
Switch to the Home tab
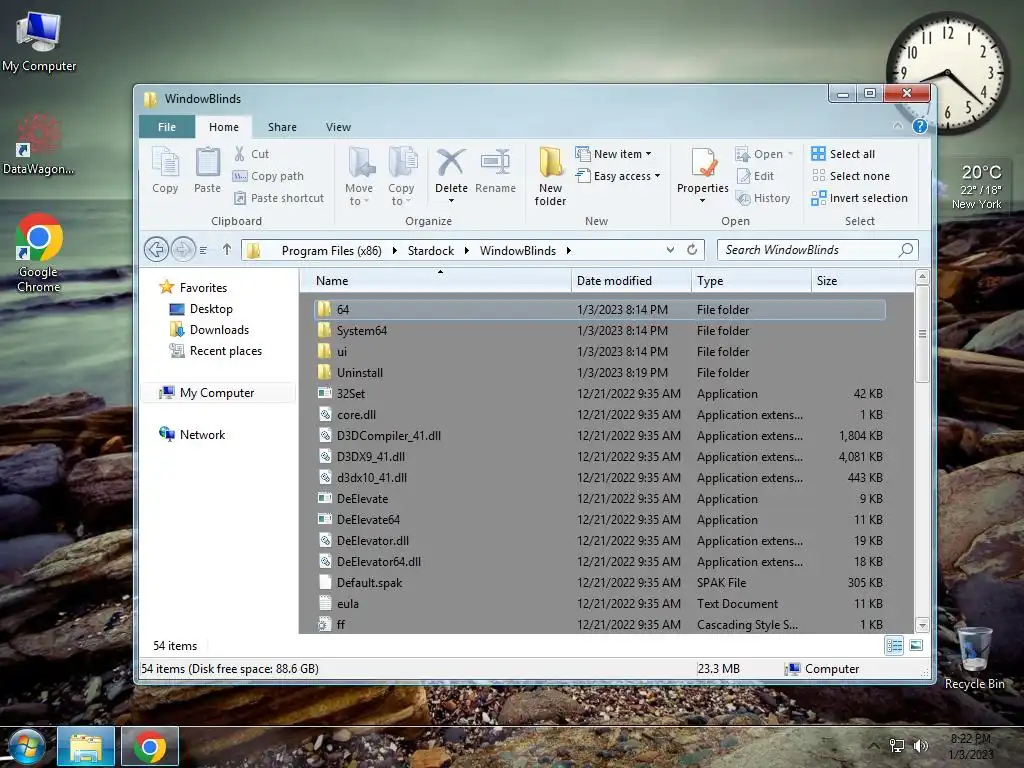[223, 127]
